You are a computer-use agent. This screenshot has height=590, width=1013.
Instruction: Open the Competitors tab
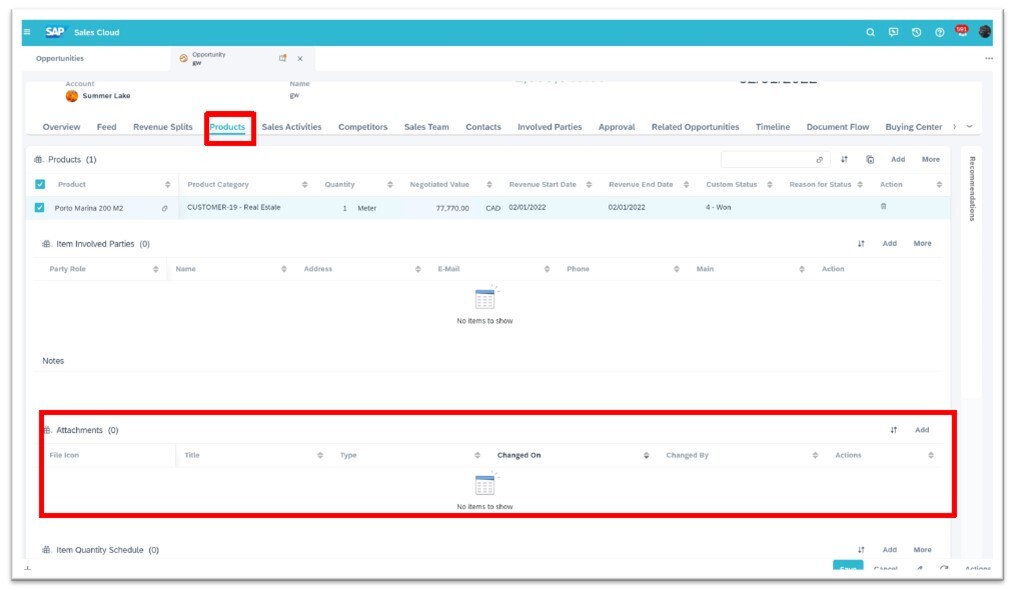point(363,127)
